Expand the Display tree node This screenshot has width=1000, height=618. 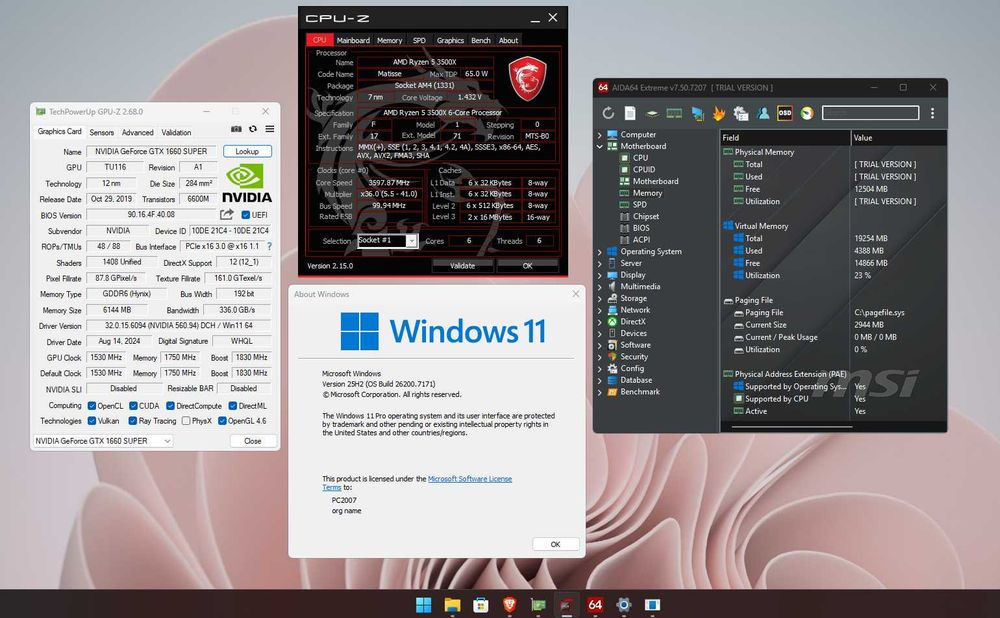click(x=599, y=276)
